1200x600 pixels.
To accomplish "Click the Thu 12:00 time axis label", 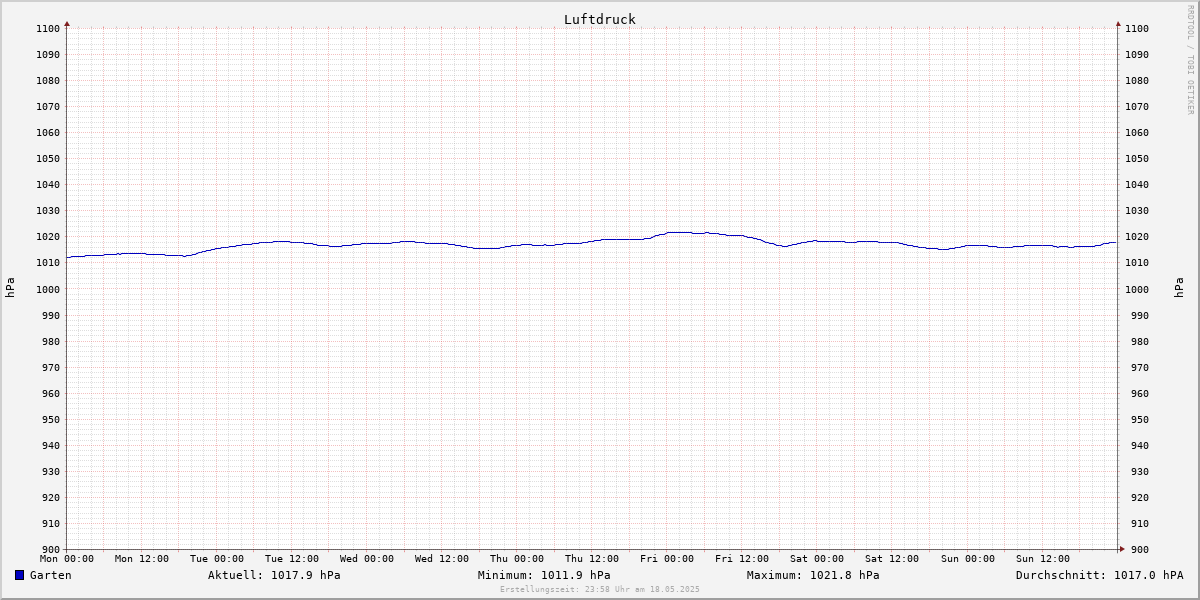I will click(x=592, y=559).
